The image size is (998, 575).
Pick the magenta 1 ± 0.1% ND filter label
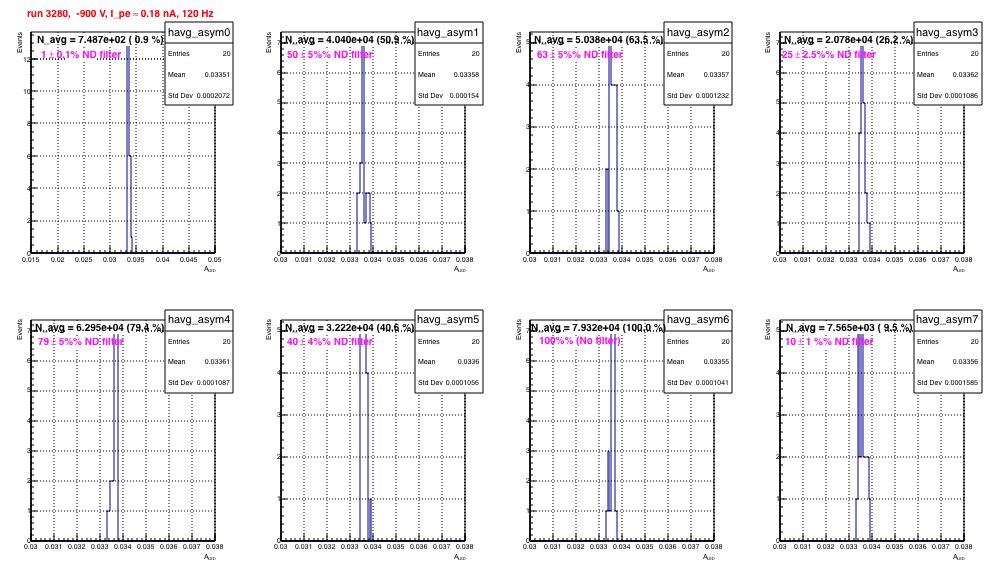point(81,55)
